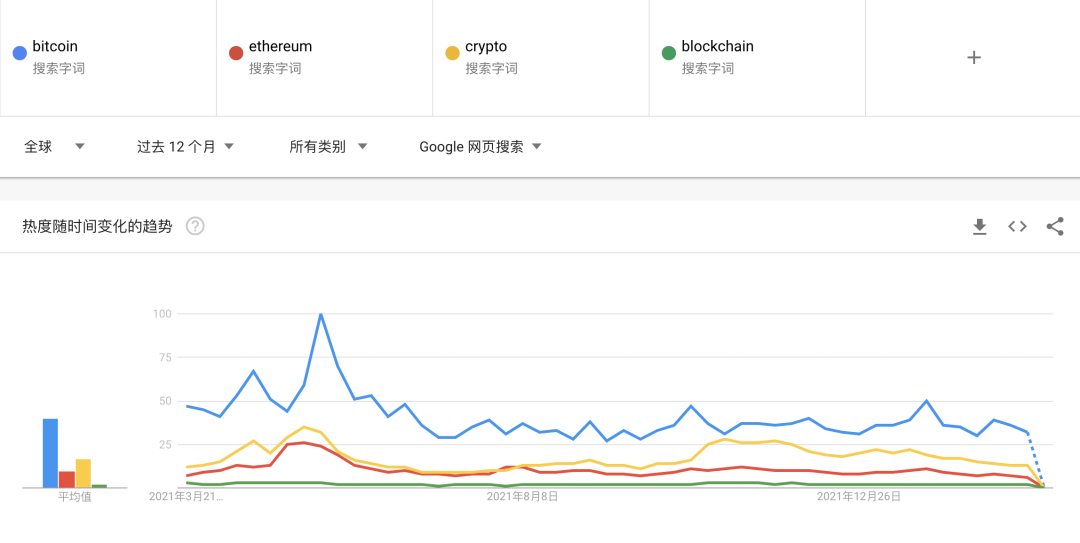This screenshot has height=543, width=1080.
Task: Click the bitcoin peak at 100
Action: (x=321, y=314)
